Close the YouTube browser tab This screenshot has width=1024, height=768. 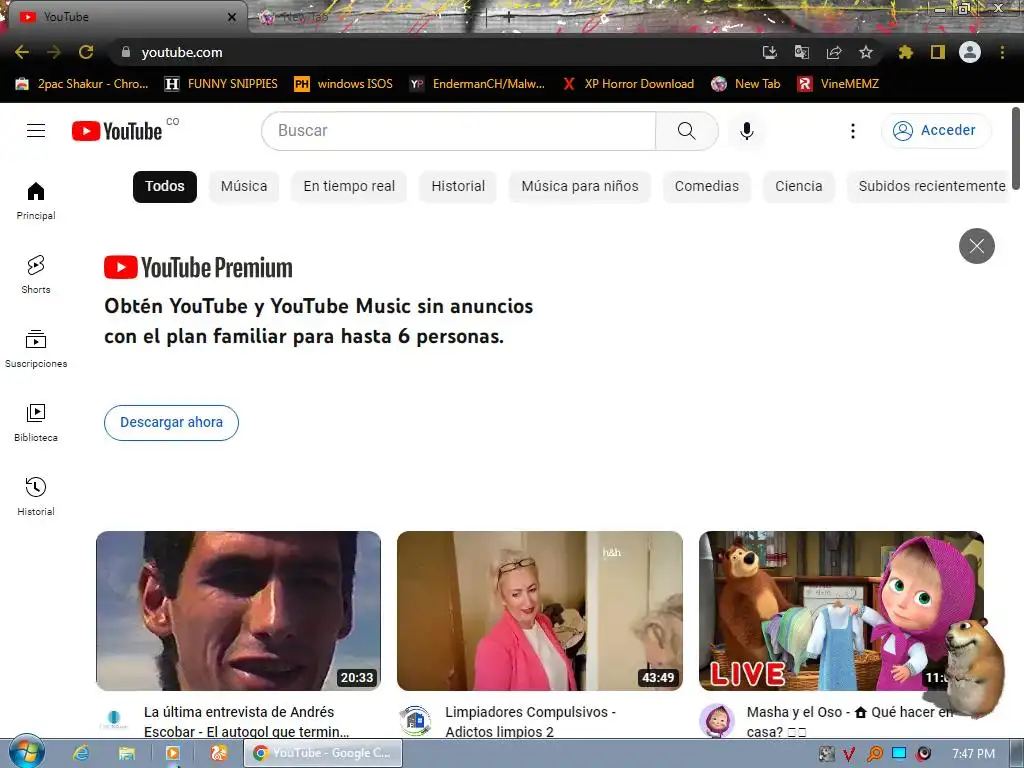[232, 18]
